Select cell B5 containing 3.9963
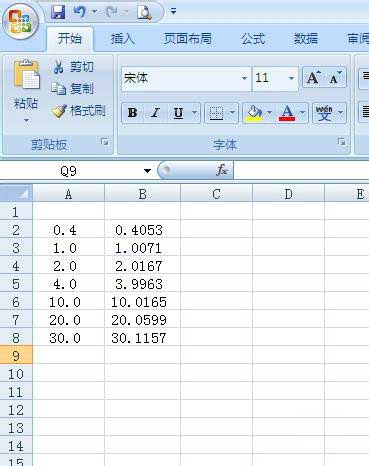Image resolution: width=369 pixels, height=466 pixels. [x=142, y=284]
